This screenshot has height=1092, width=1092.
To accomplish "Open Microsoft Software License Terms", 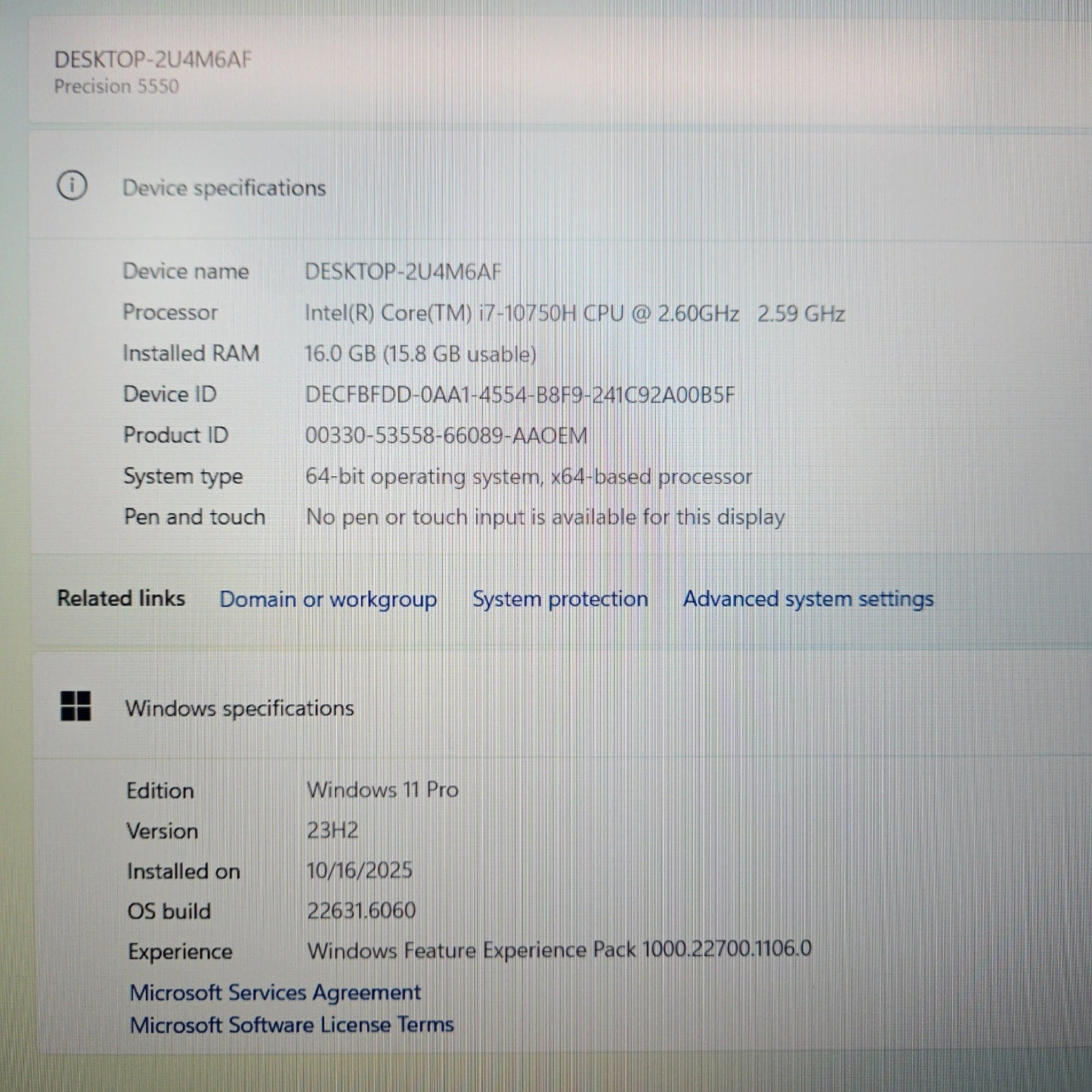I will 292,1025.
